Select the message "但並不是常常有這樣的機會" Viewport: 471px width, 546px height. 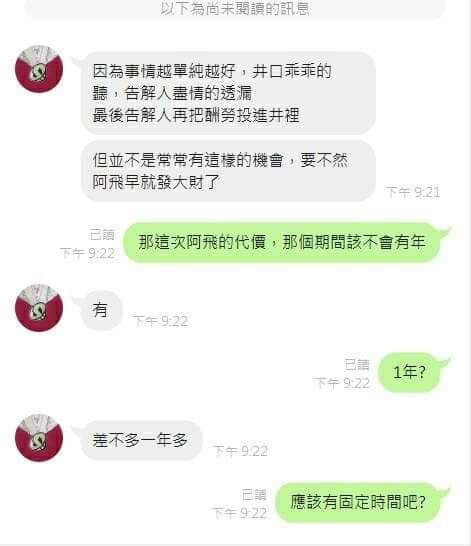click(x=228, y=171)
